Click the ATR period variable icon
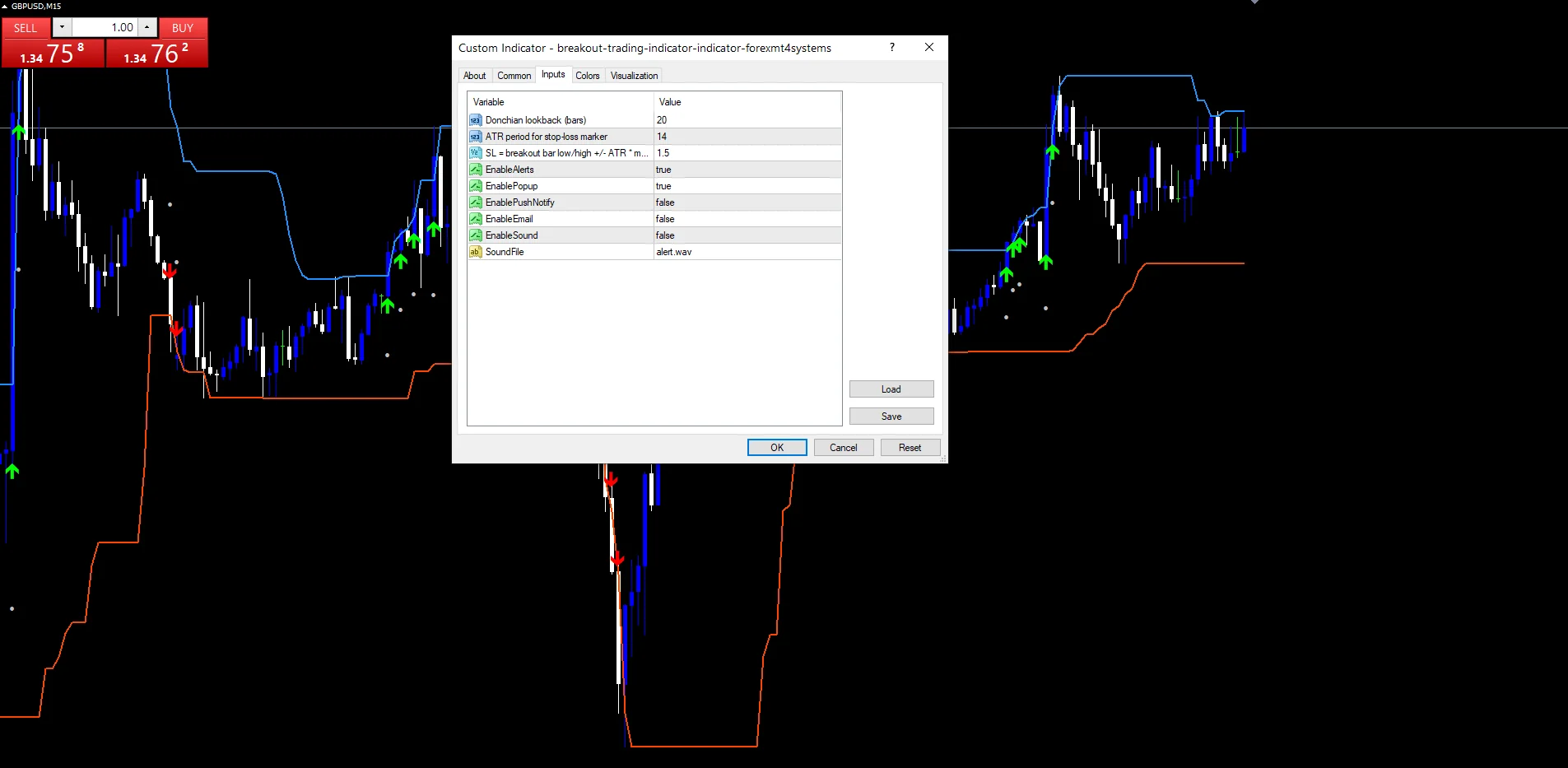Viewport: 1568px width, 768px height. [x=475, y=137]
